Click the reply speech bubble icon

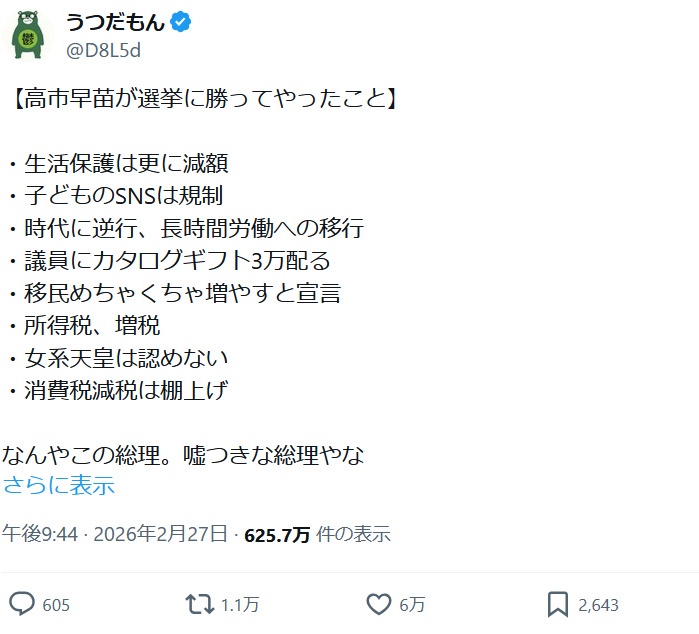tap(23, 604)
